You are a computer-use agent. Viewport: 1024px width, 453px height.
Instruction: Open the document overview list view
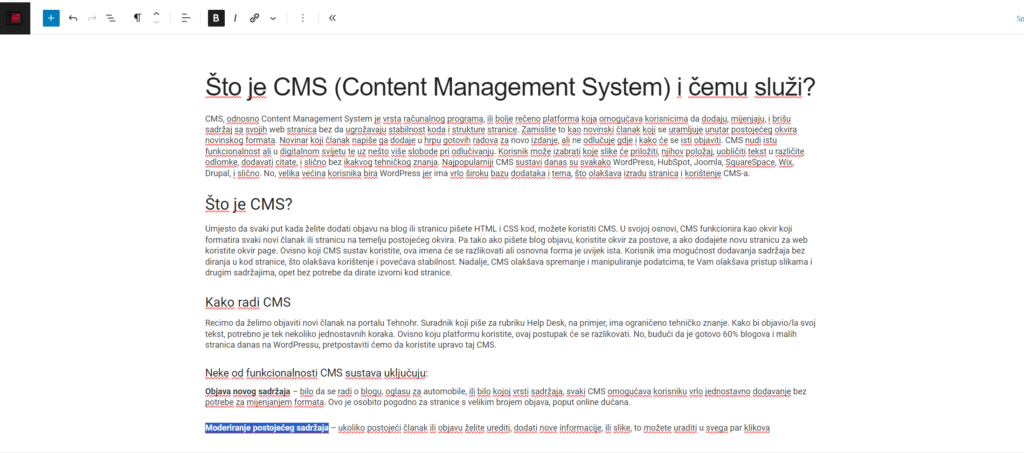(x=111, y=18)
